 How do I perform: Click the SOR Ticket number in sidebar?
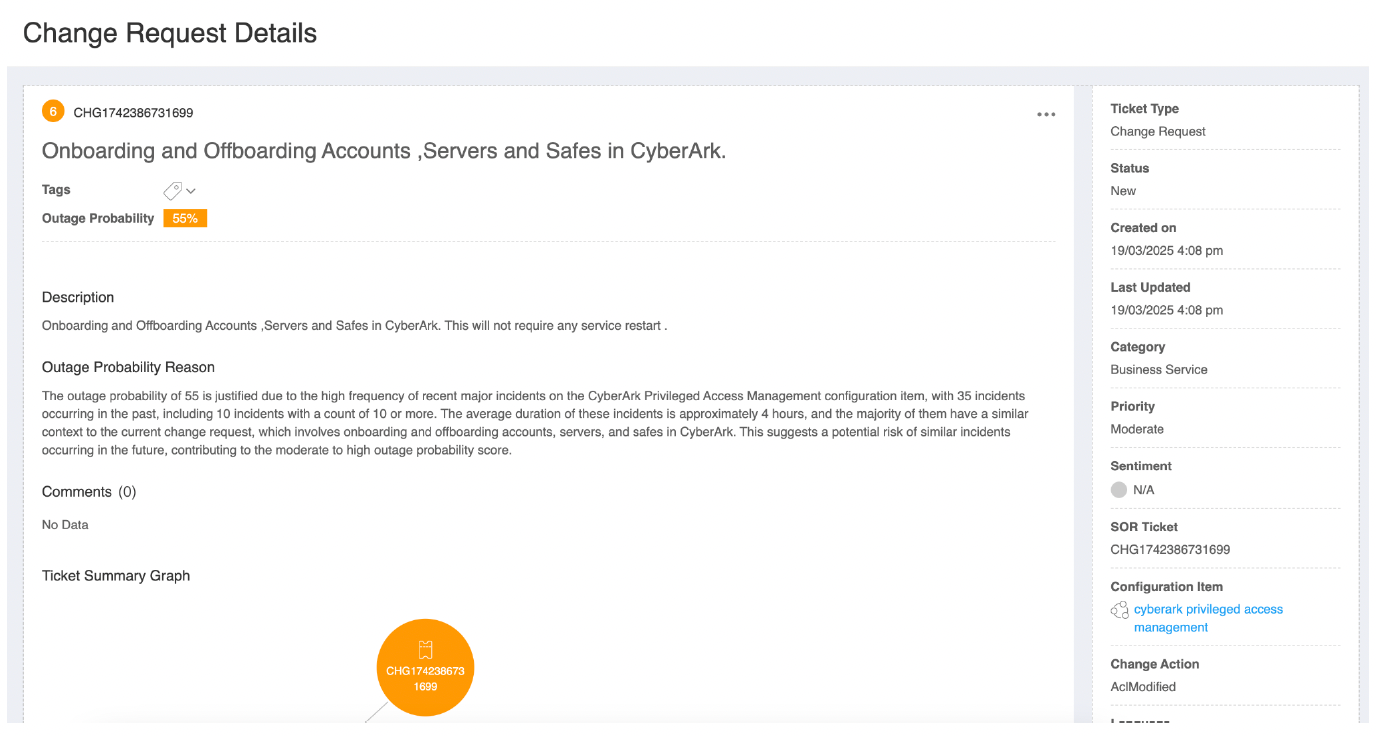pos(1170,549)
